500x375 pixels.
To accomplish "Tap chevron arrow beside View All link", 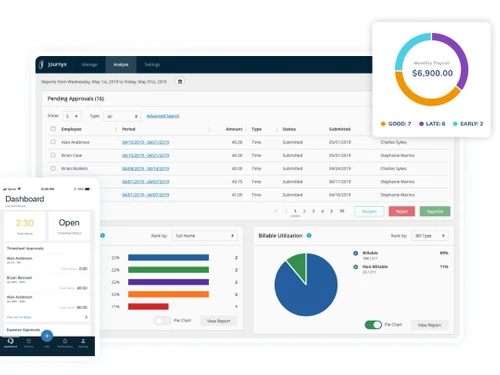I will tap(86, 317).
